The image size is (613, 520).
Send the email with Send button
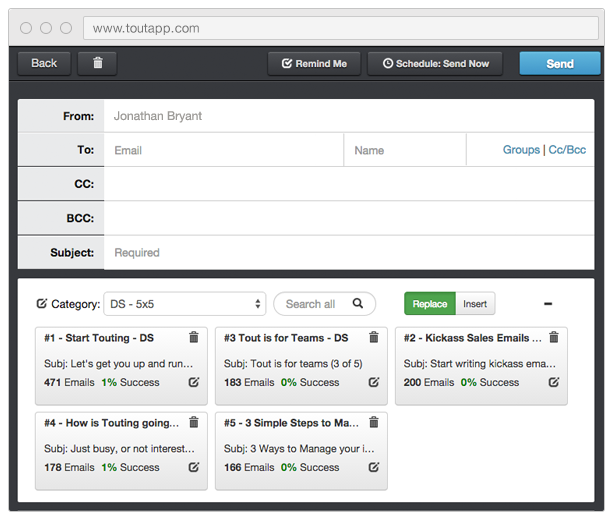[560, 63]
